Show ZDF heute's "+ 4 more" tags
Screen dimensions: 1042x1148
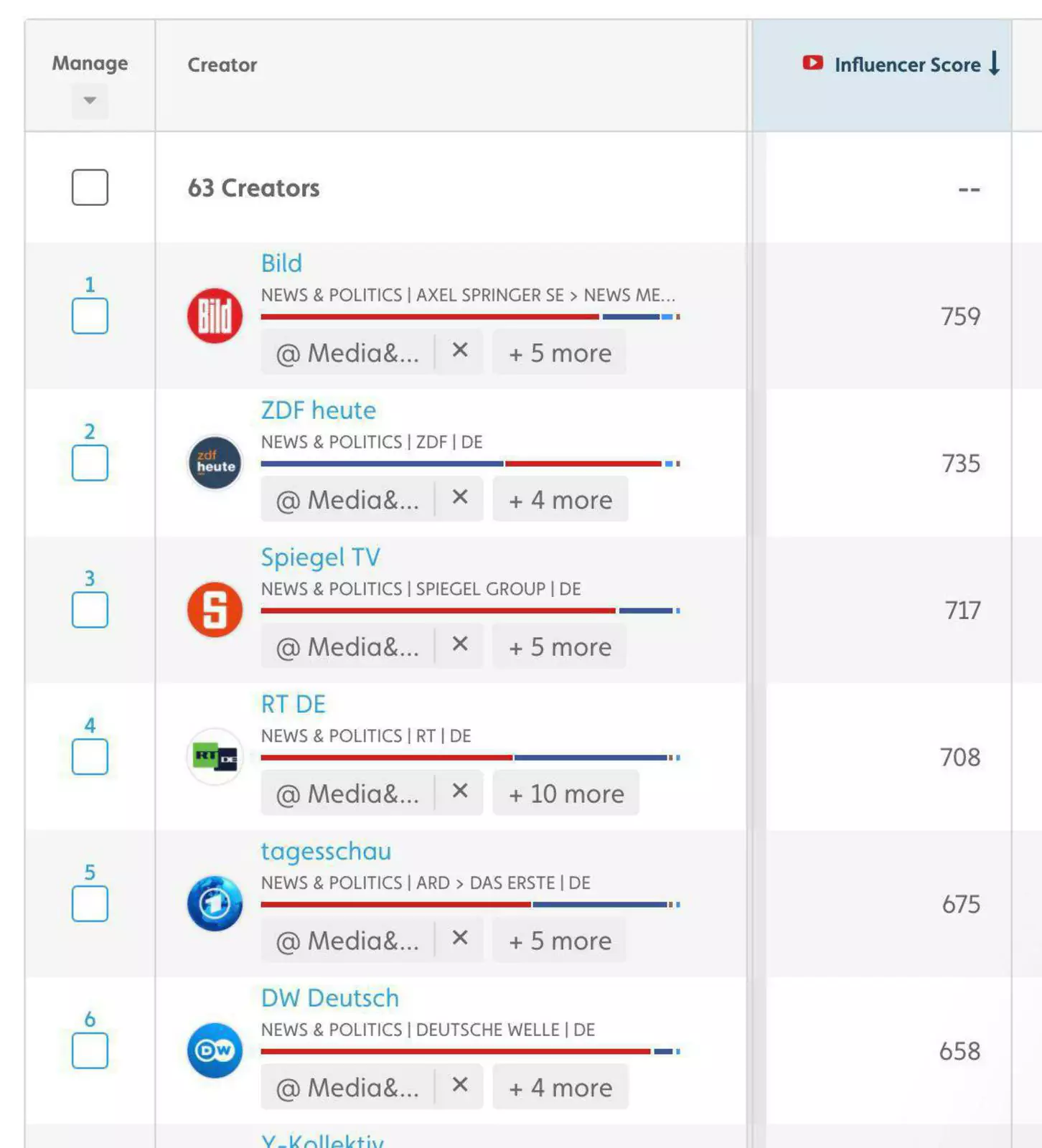coord(560,499)
